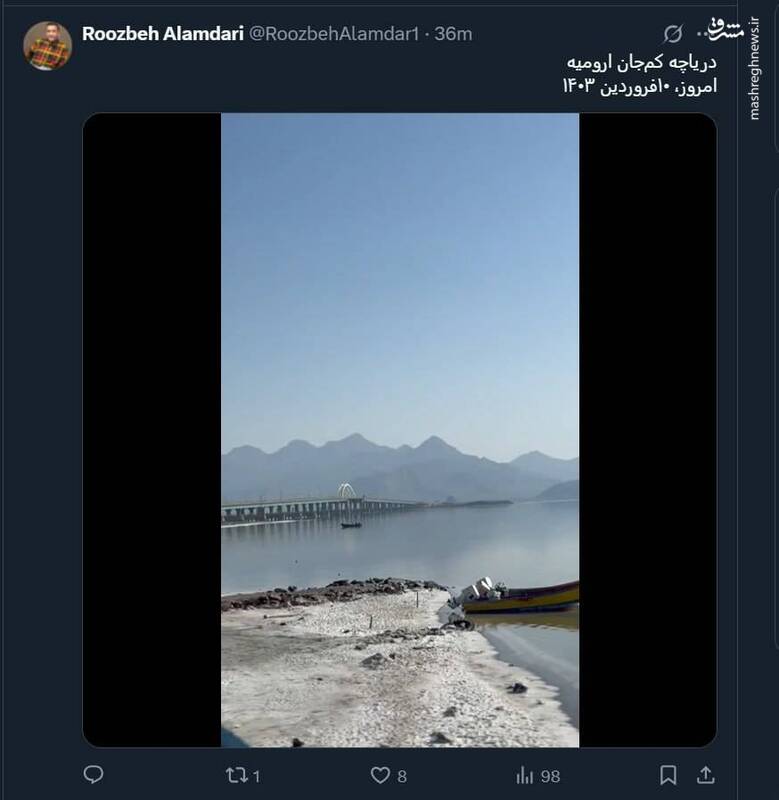Open the three-dot more options menu
779x800 pixels.
(x=707, y=34)
